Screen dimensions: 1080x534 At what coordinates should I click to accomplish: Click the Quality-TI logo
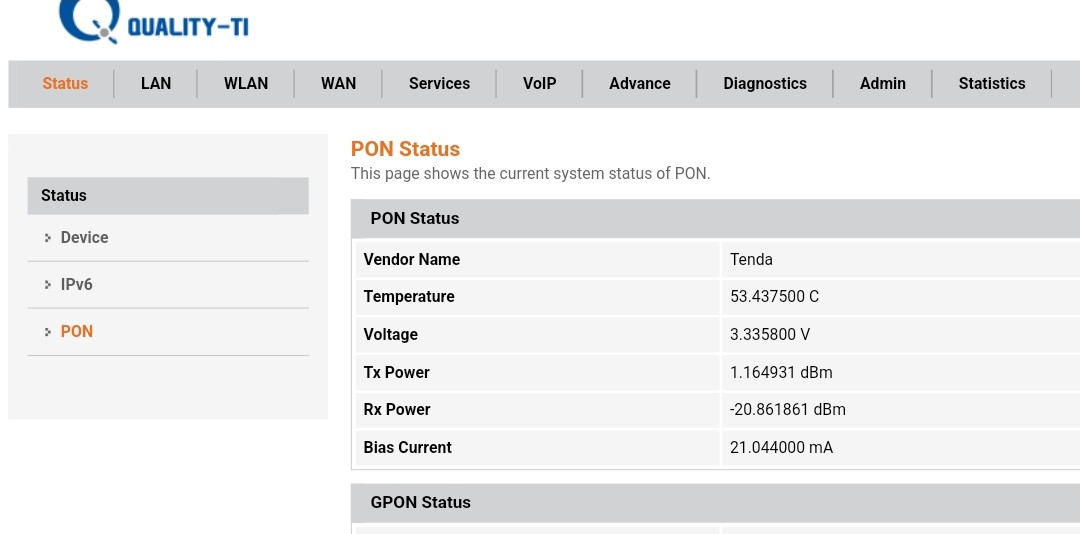point(153,23)
